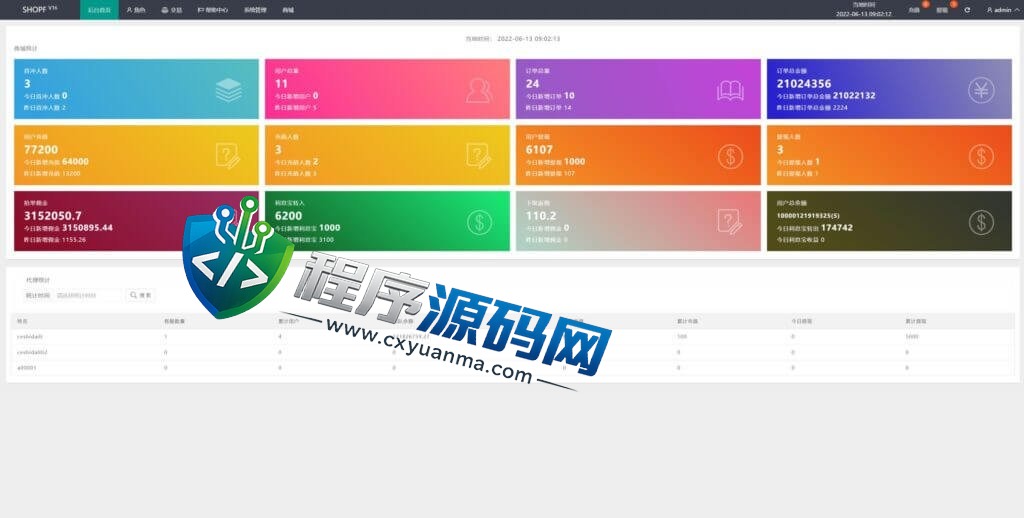
Task: Click the 'ceshidaili2' row name in the agent table
Action: tap(32, 352)
